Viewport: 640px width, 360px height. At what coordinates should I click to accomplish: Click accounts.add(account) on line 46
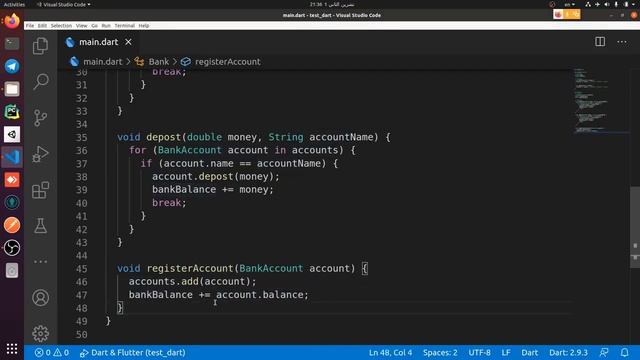point(192,282)
